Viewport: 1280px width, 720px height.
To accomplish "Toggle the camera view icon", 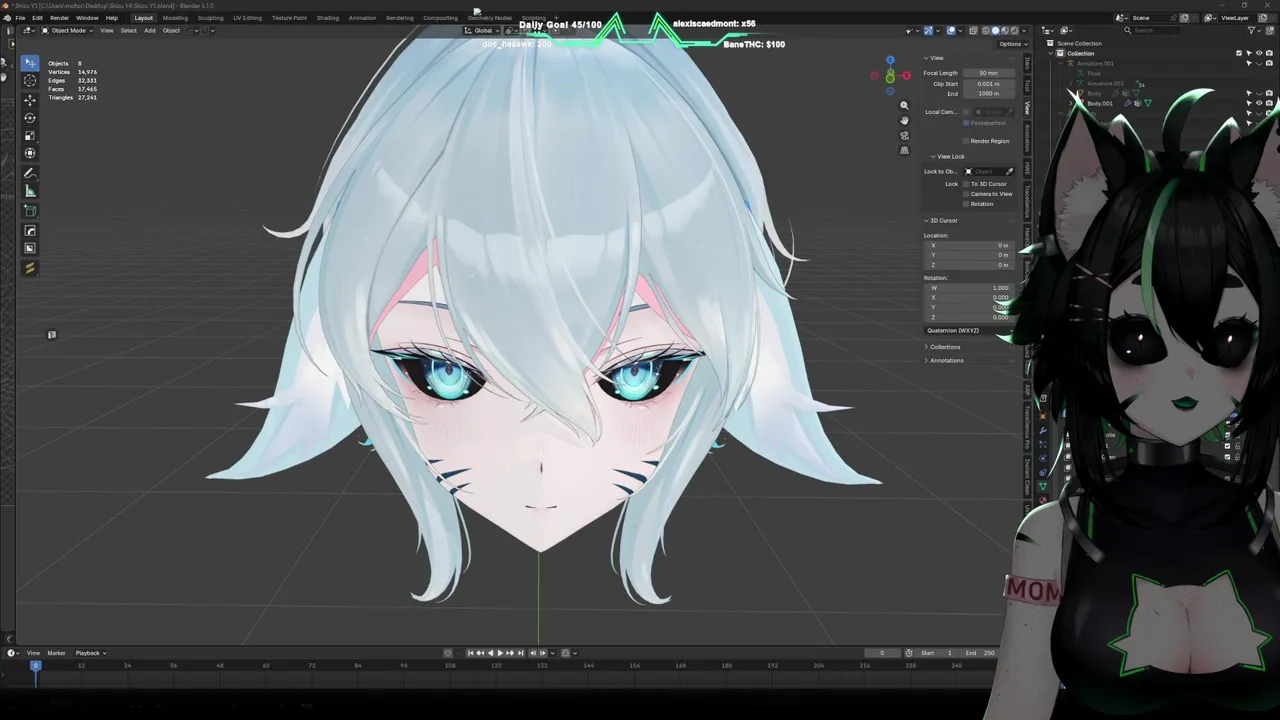I will tap(904, 135).
